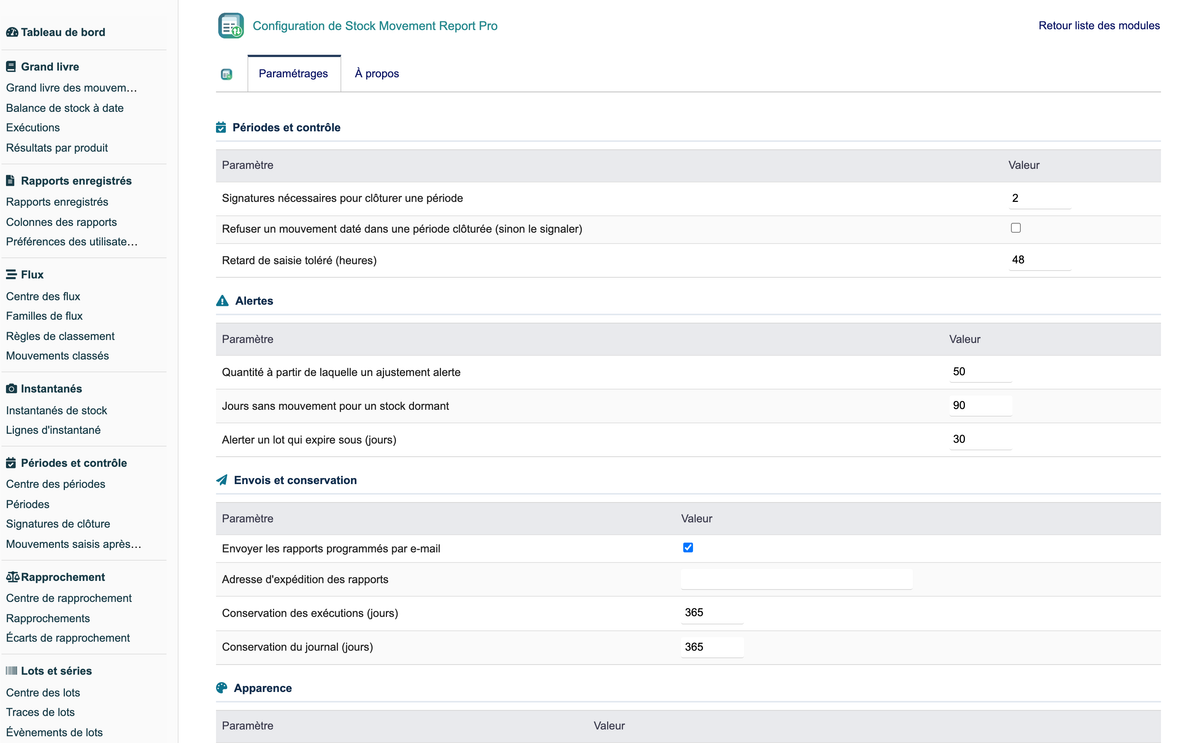This screenshot has width=1200, height=743.
Task: Click the Envois et conservation heading
Action: coord(295,480)
